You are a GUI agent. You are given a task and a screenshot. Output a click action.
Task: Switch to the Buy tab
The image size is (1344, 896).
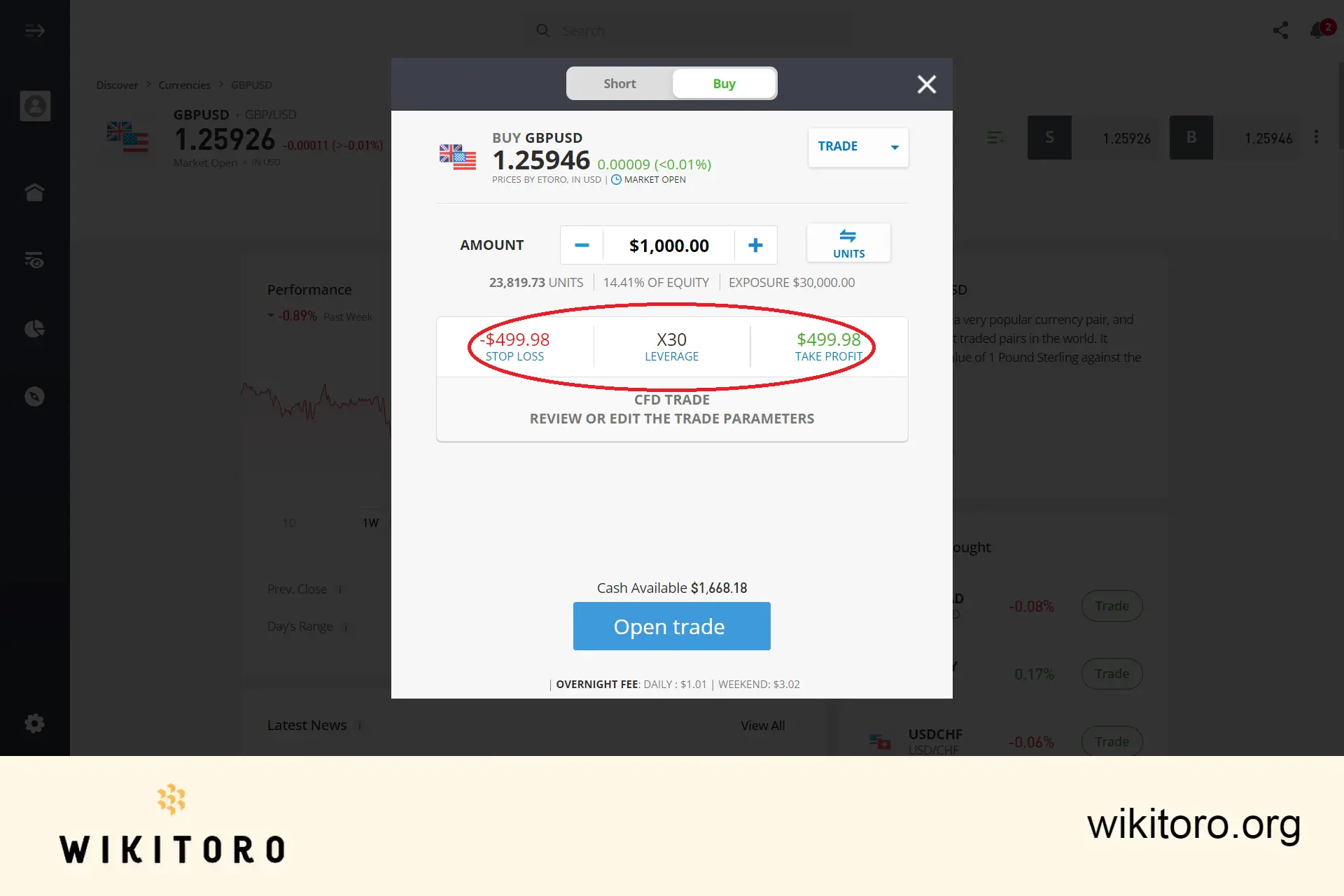coord(724,83)
